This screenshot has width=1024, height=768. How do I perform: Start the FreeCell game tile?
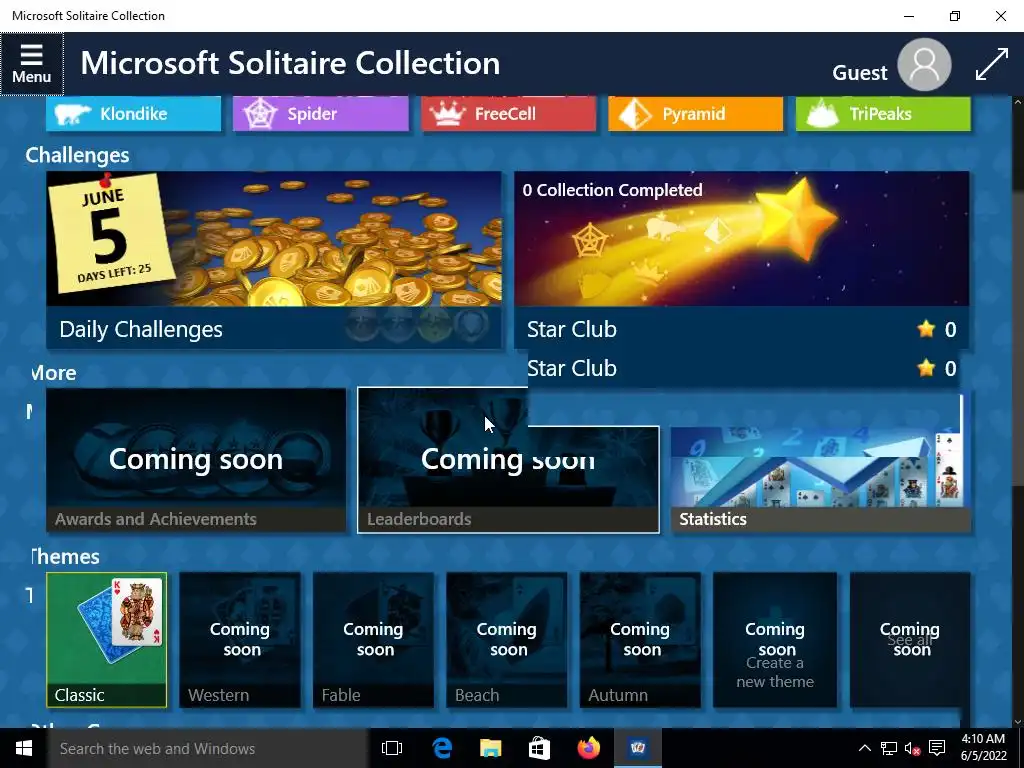[x=508, y=114]
